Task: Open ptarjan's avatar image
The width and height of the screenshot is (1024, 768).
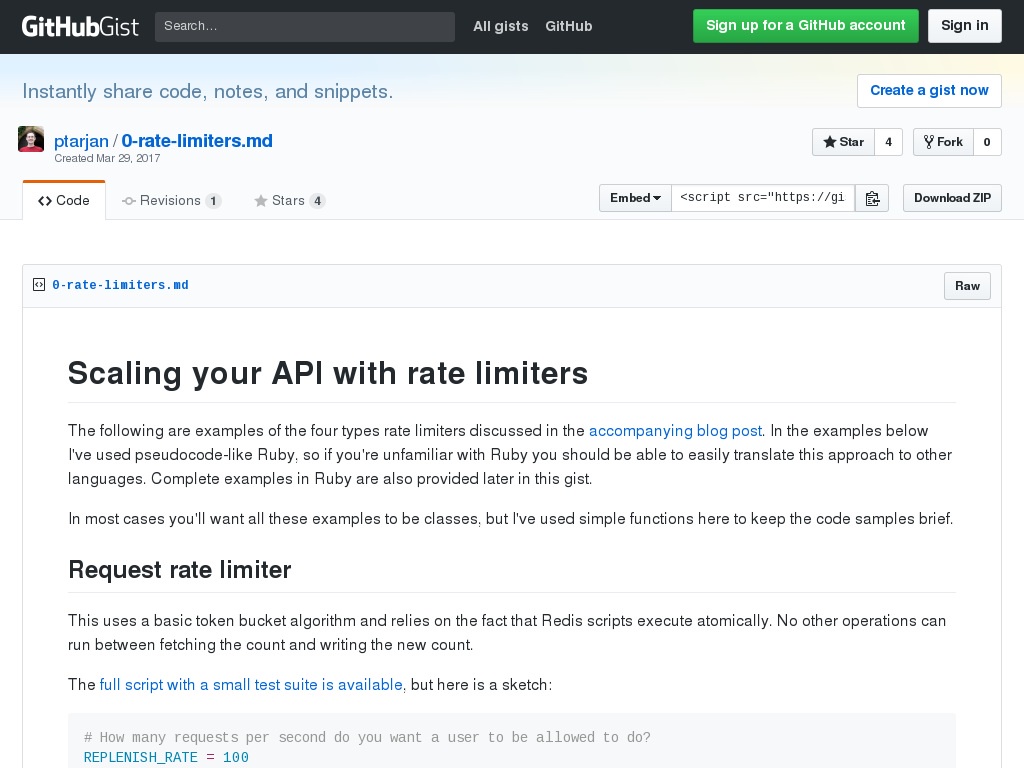Action: 31,140
